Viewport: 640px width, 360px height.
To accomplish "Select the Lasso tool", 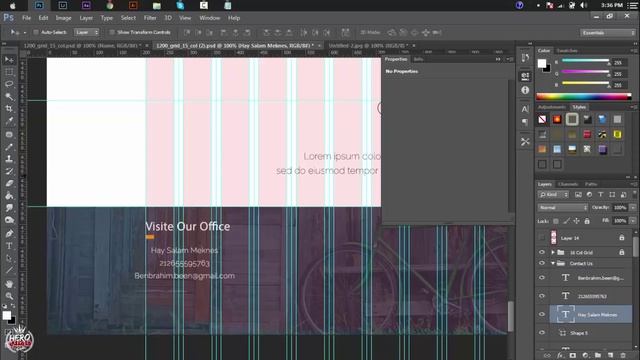I will [9, 84].
